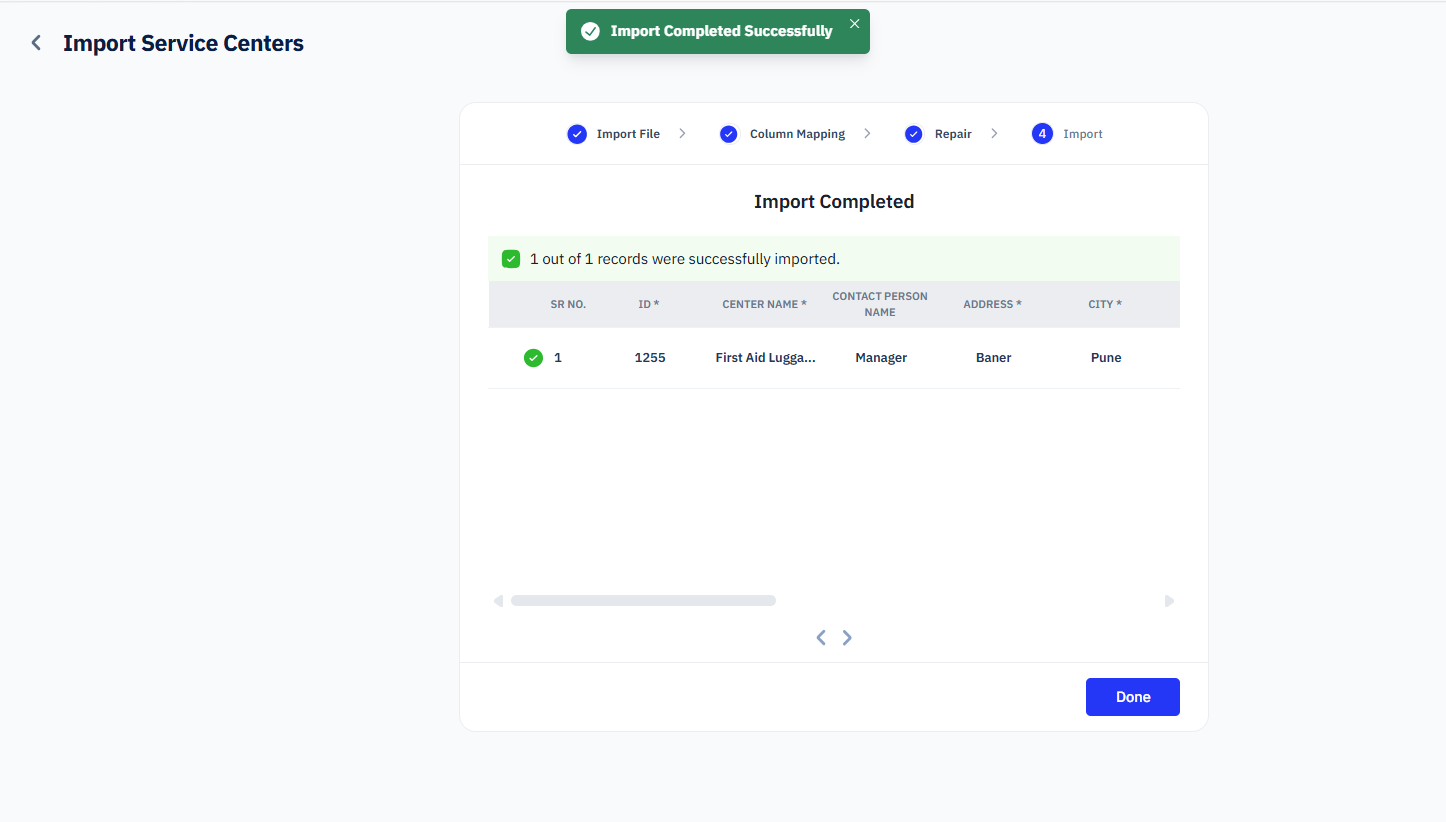Click the scrollbar right arrow

[x=1169, y=601]
